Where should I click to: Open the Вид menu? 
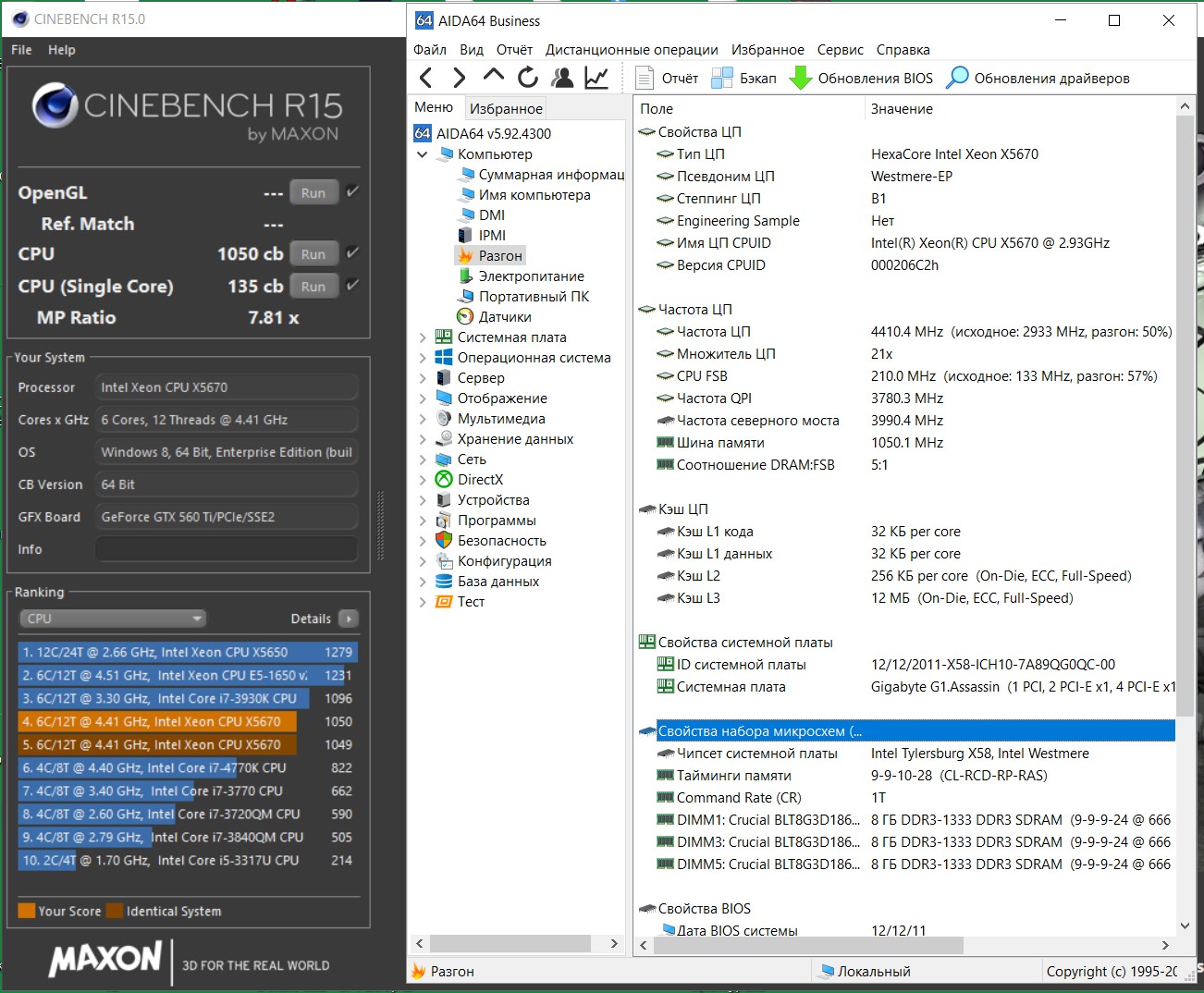point(472,50)
